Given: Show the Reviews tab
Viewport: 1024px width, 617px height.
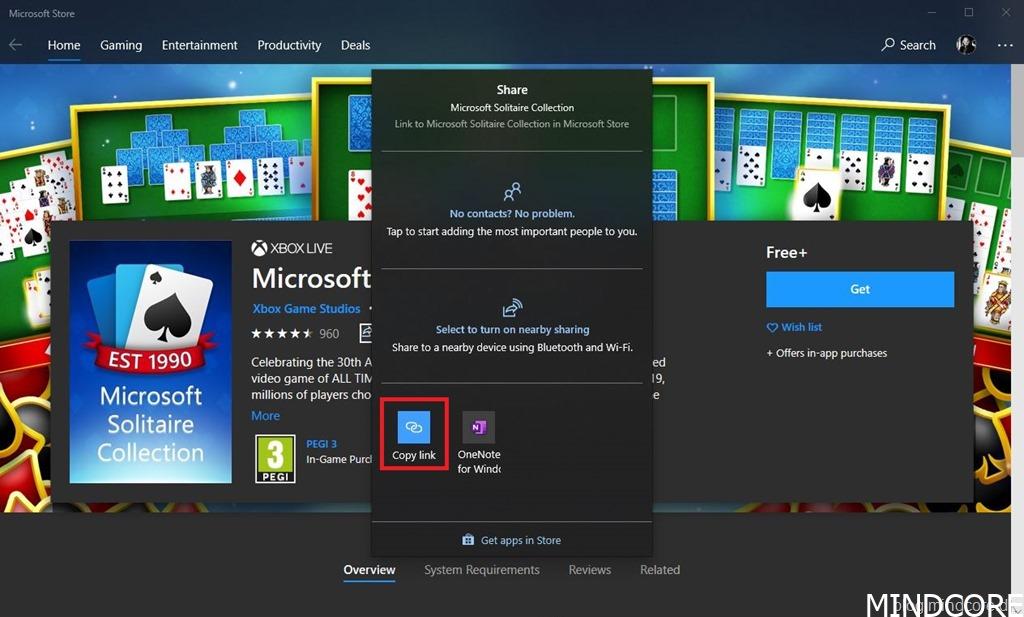Looking at the screenshot, I should tap(589, 570).
